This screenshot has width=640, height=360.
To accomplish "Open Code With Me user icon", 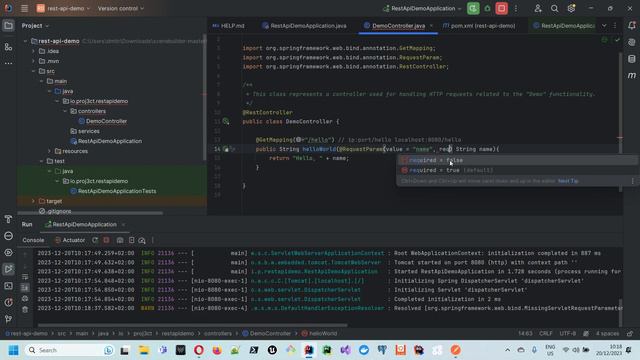I will 538,8.
